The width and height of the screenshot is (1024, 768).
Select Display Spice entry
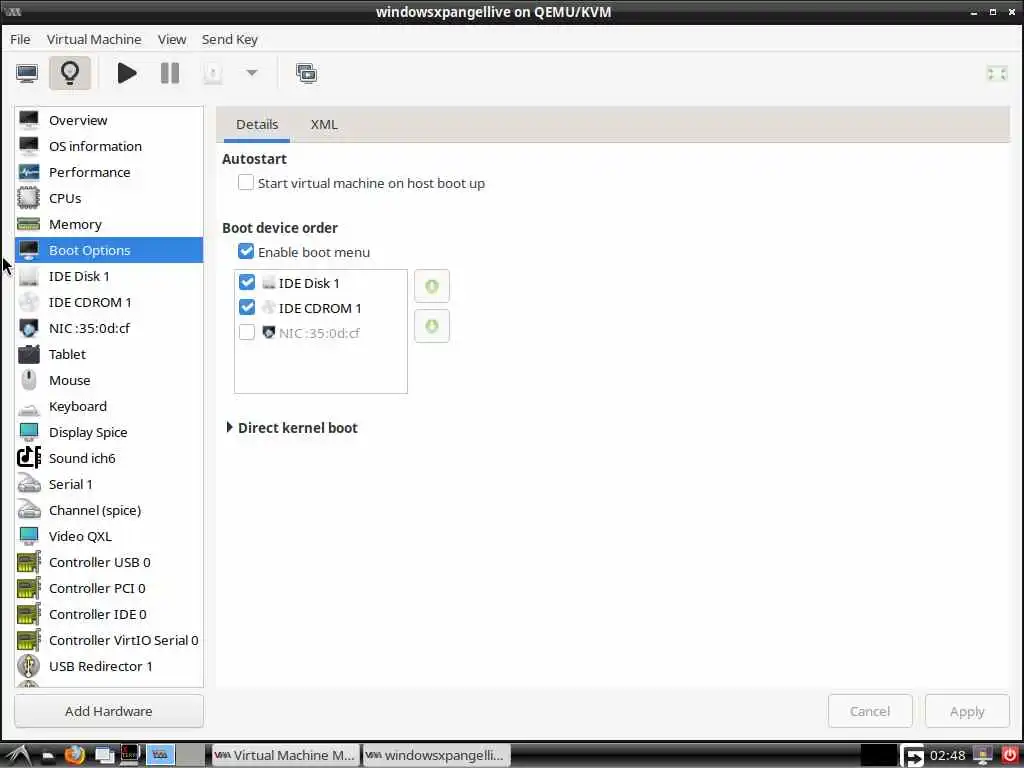[109, 432]
